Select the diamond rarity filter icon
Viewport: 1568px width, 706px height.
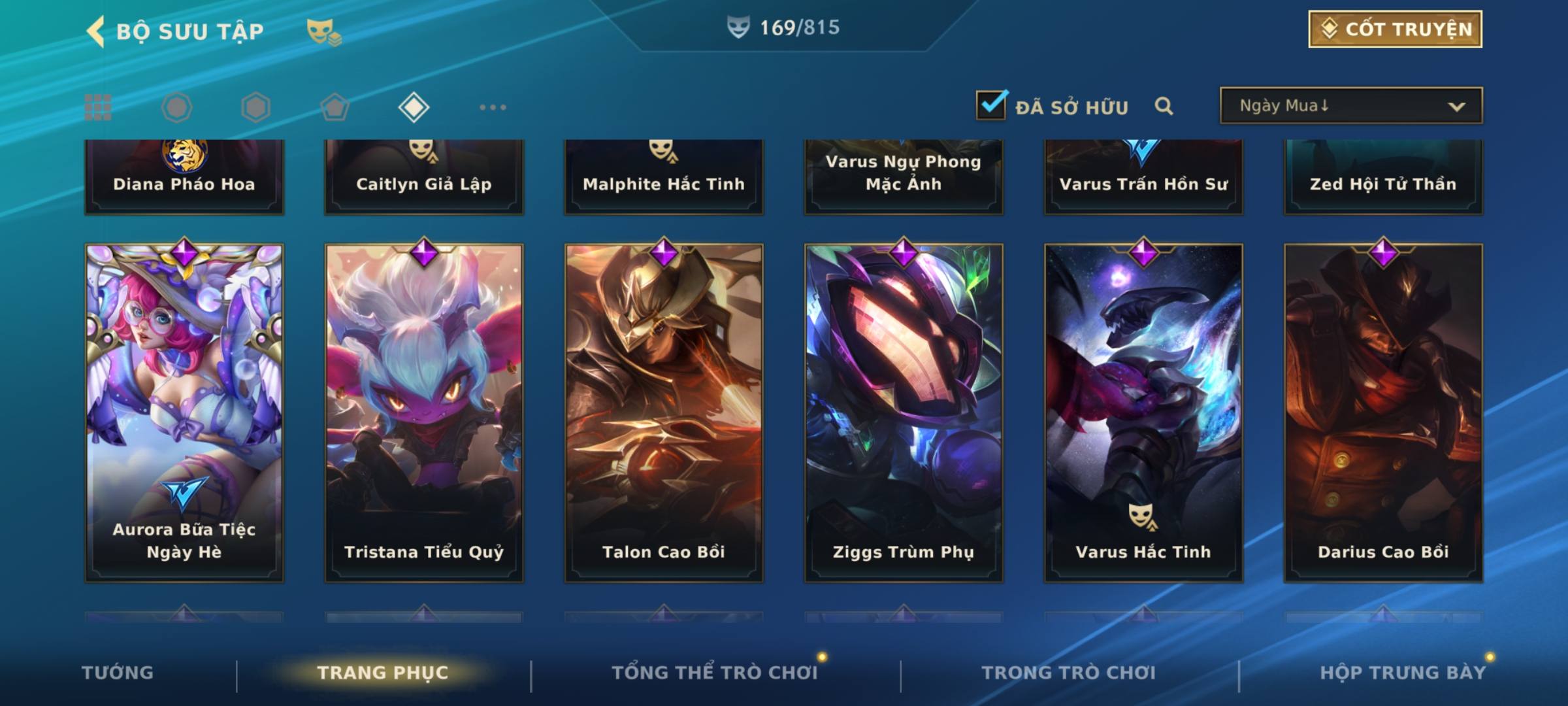point(414,107)
